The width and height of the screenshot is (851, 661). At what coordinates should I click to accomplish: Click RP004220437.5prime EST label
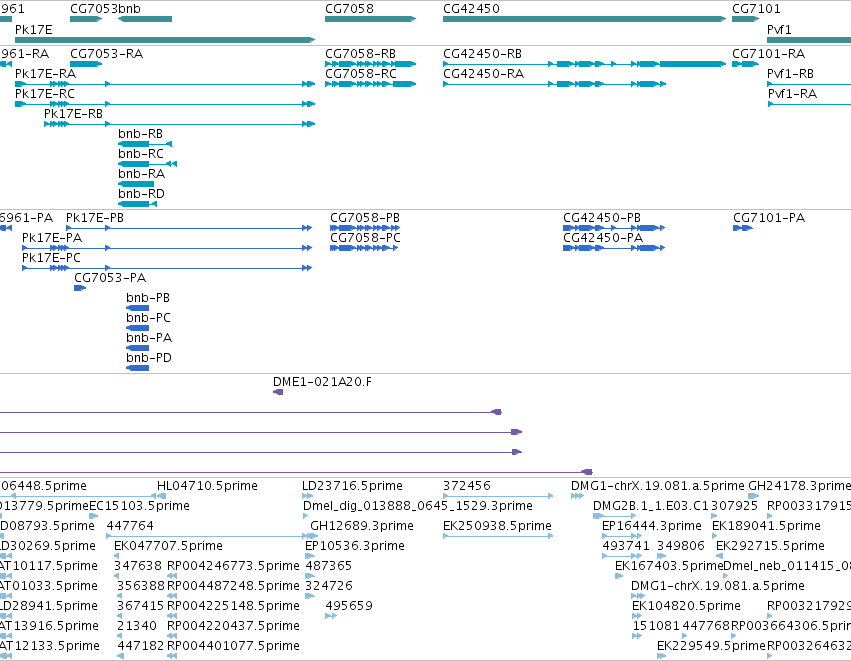(x=233, y=626)
